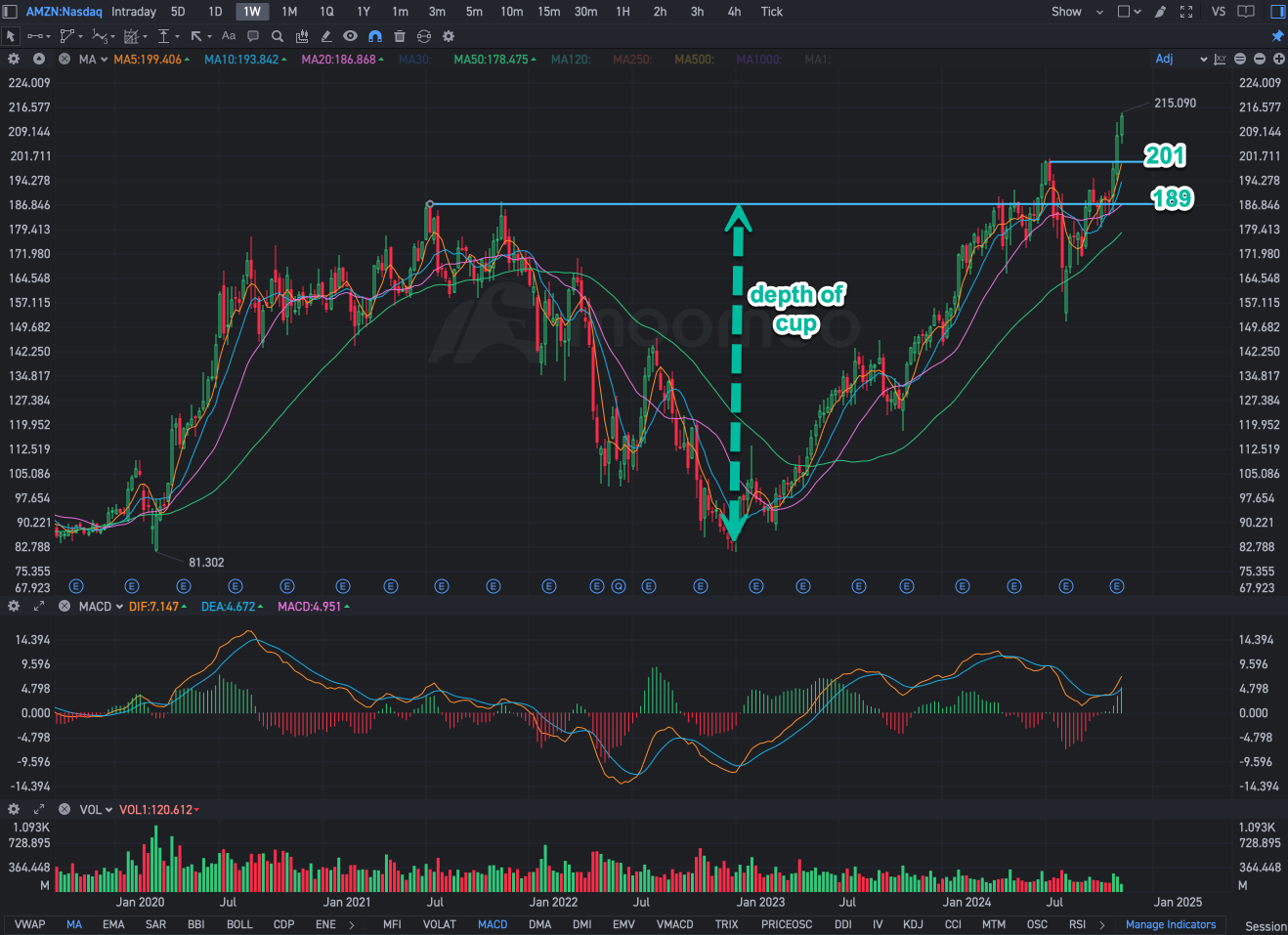Delete drawings with the trash icon

pos(399,36)
